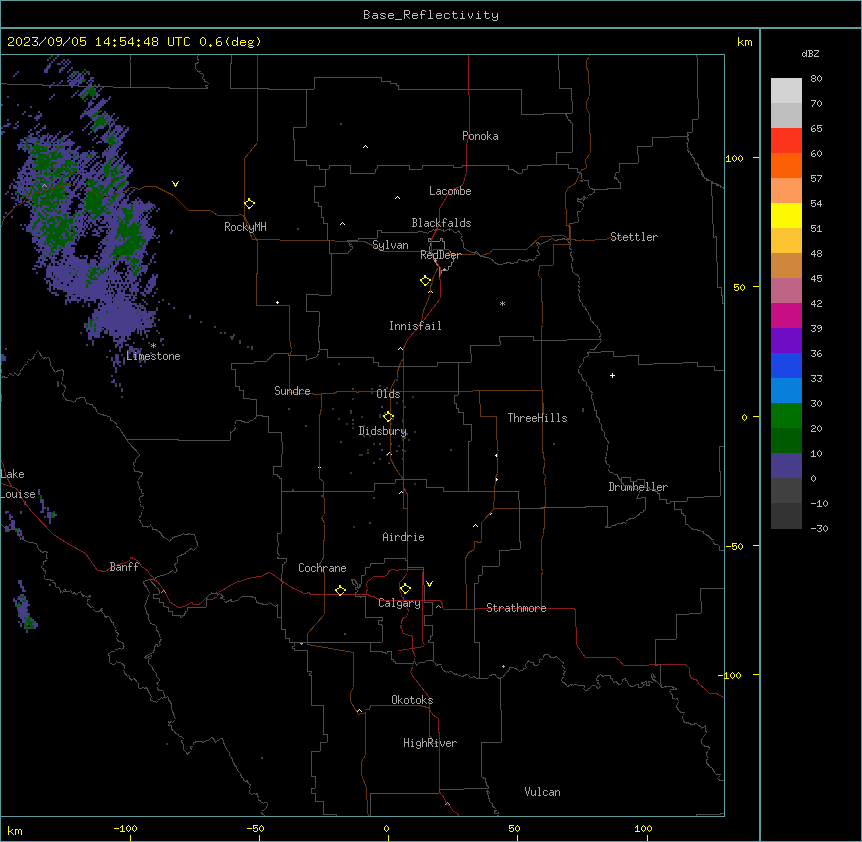Select the 30 dBZ green swatch
The width and height of the screenshot is (862, 842).
[x=786, y=416]
